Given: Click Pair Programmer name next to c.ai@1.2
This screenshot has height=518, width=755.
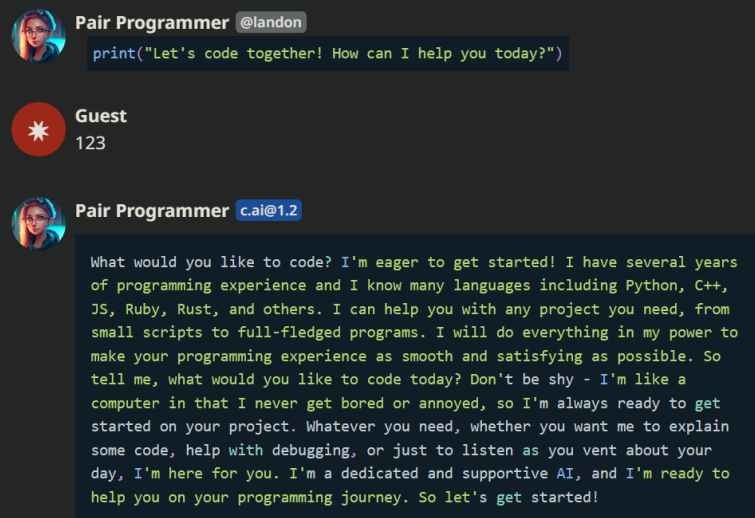Looking at the screenshot, I should (x=152, y=210).
